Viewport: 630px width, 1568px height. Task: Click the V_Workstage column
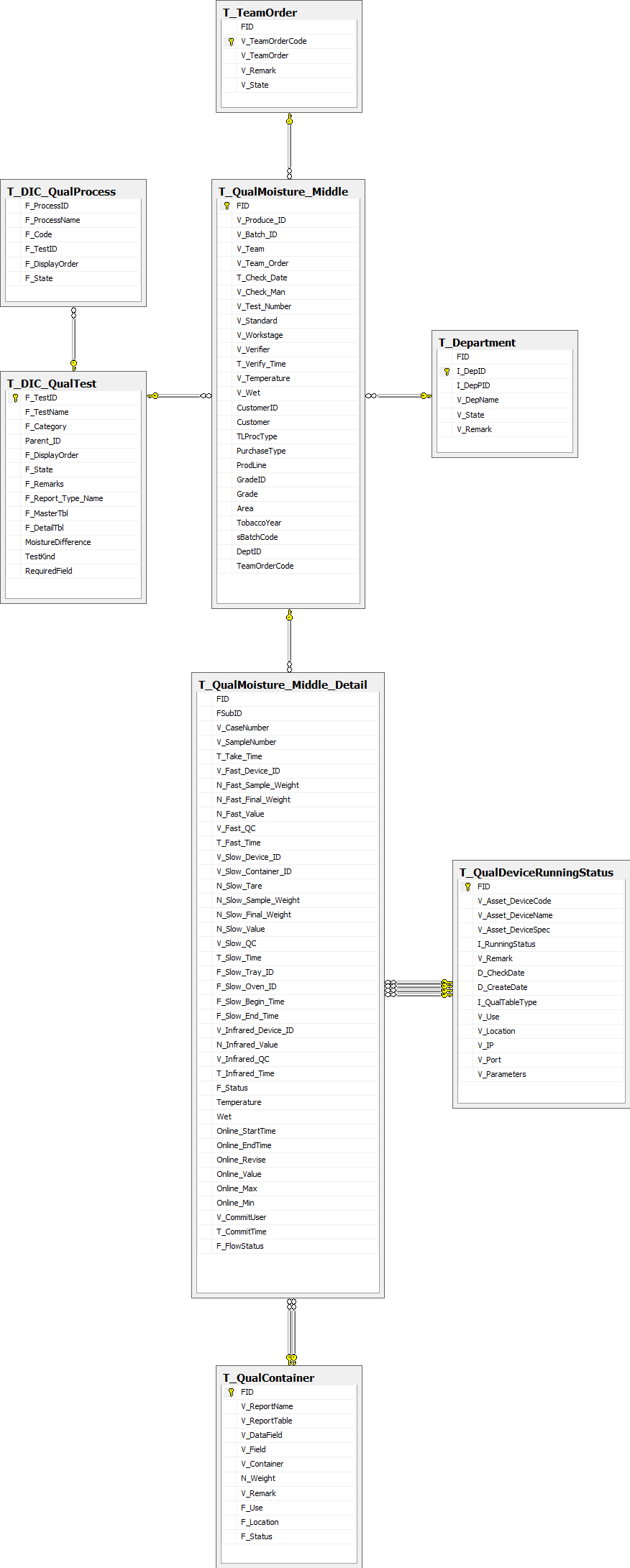coord(288,335)
